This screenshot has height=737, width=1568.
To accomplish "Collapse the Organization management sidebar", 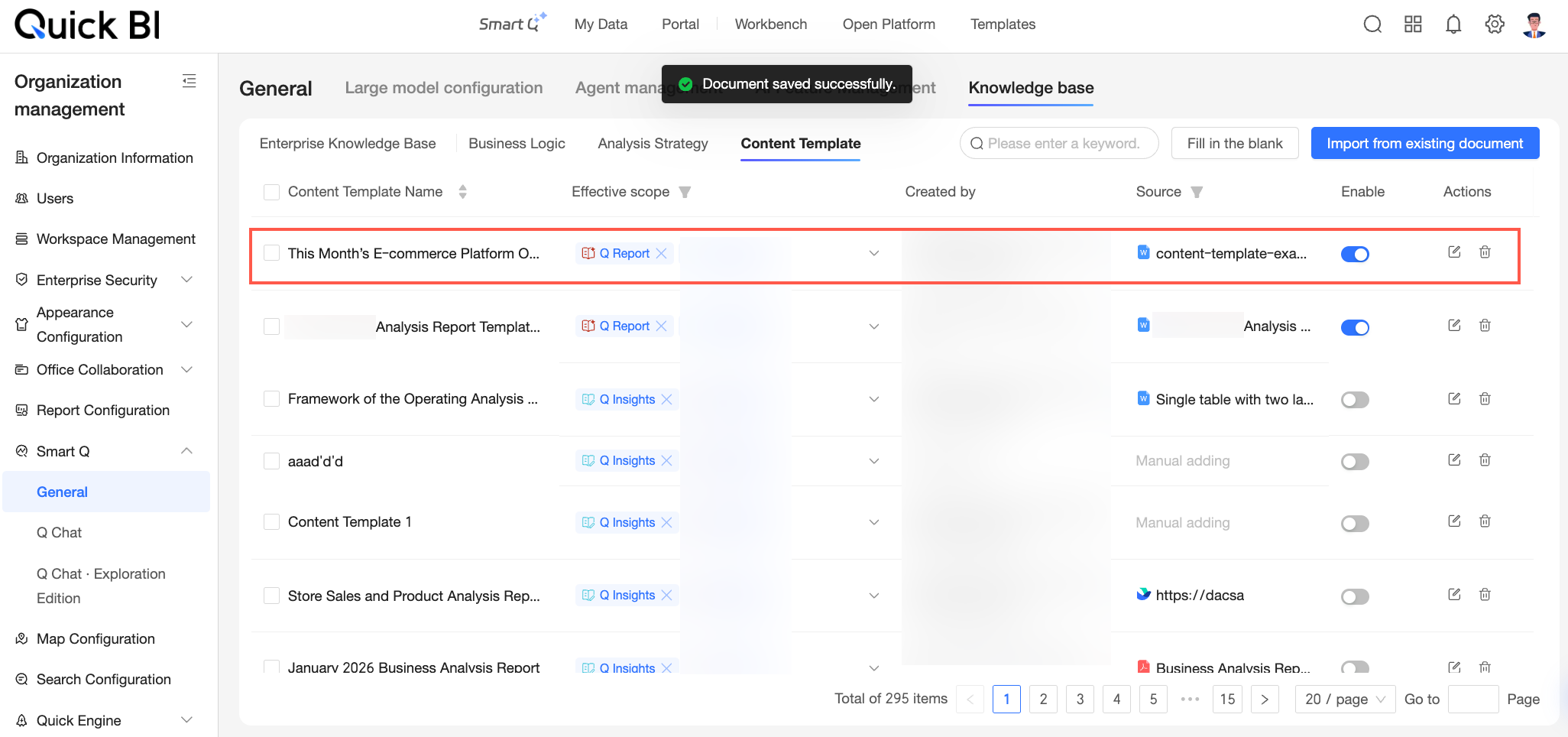I will [190, 81].
